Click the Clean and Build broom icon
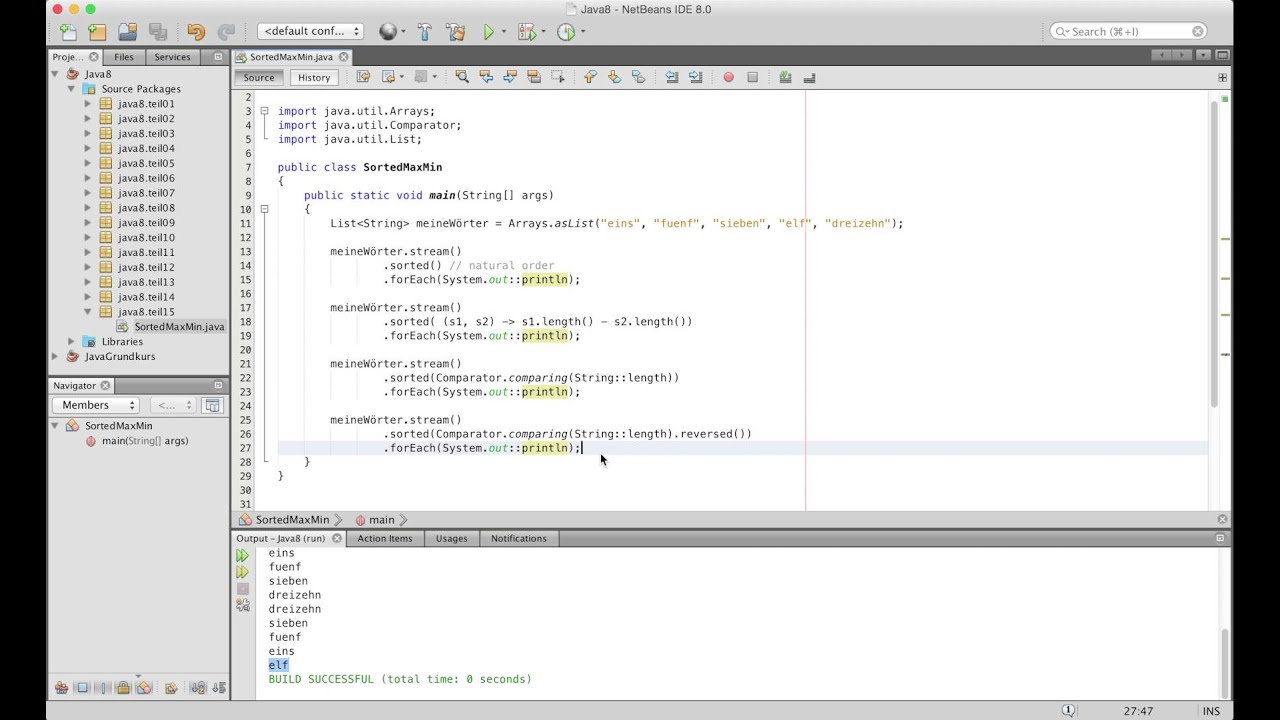 [x=456, y=32]
